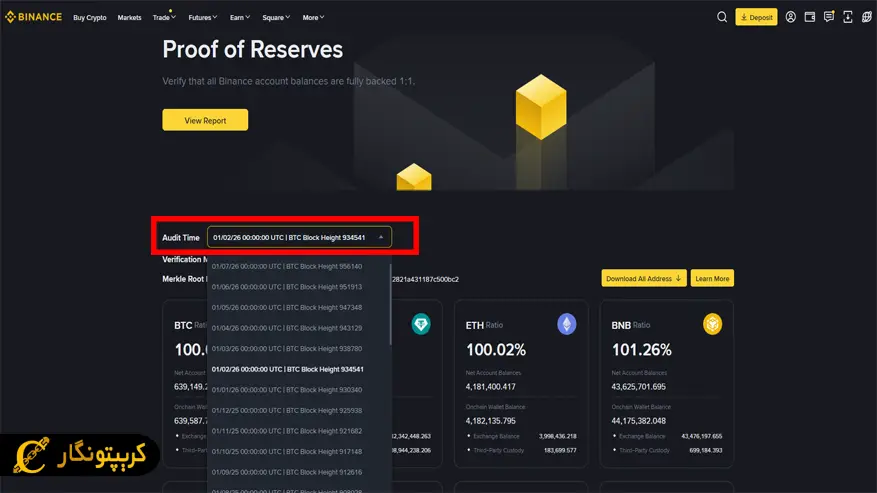Click the Ethereum coin icon
Viewport: 877px width, 493px height.
[567, 324]
